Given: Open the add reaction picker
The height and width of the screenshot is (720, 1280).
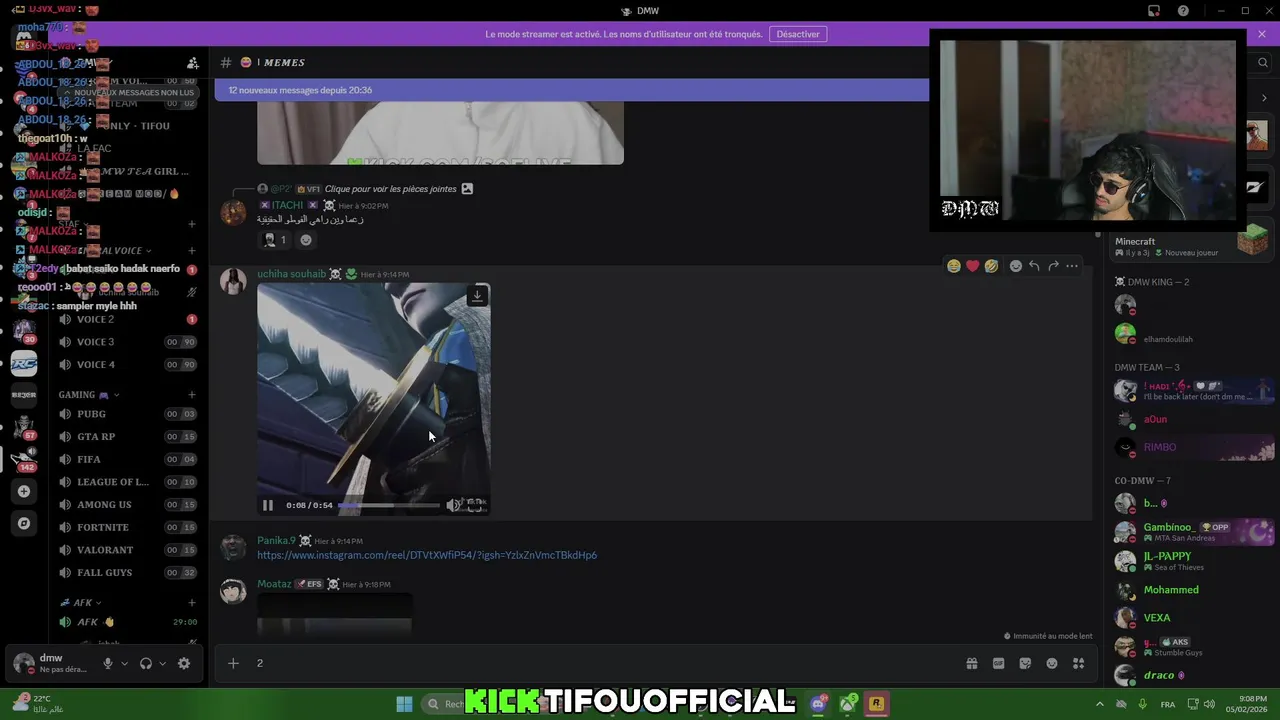Looking at the screenshot, I should click(1016, 266).
